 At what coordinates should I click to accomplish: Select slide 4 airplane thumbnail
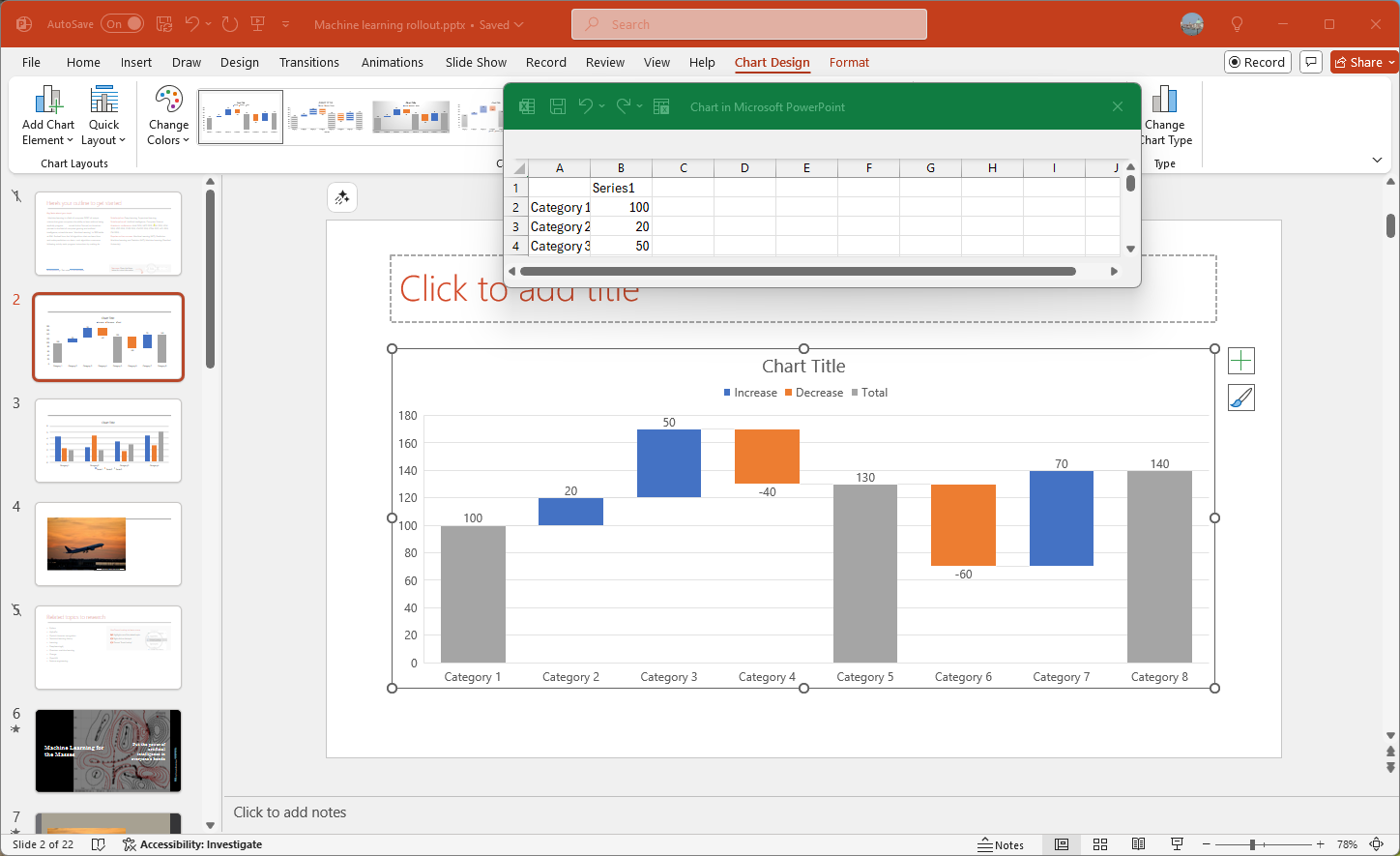pyautogui.click(x=107, y=544)
